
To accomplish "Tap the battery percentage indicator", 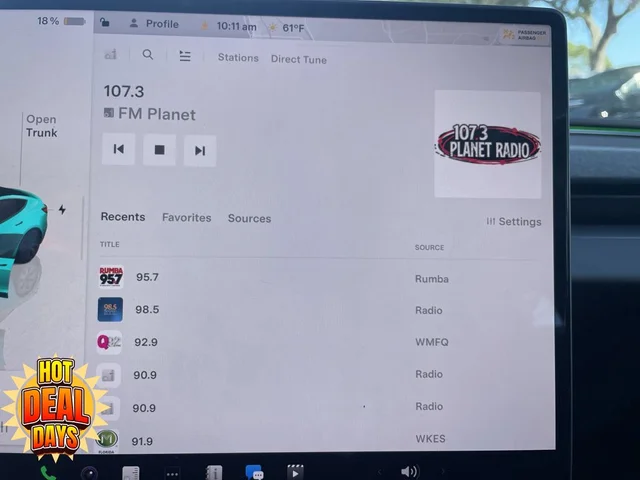I will pos(61,21).
